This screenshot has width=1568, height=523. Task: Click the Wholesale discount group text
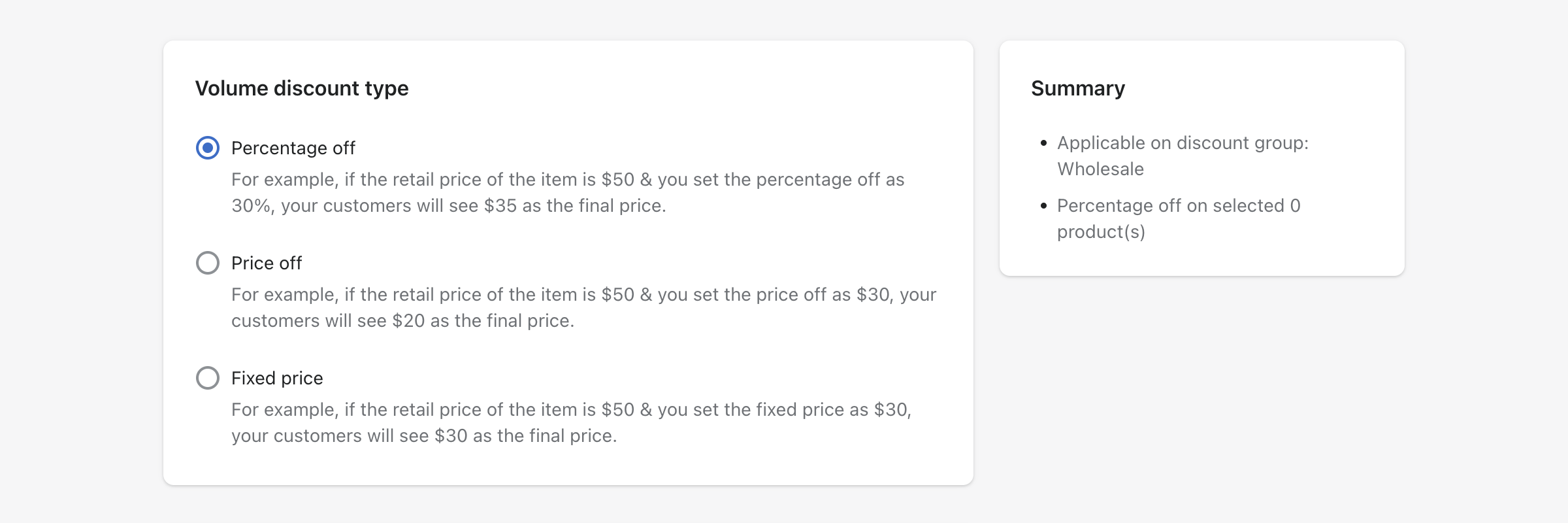(1100, 168)
